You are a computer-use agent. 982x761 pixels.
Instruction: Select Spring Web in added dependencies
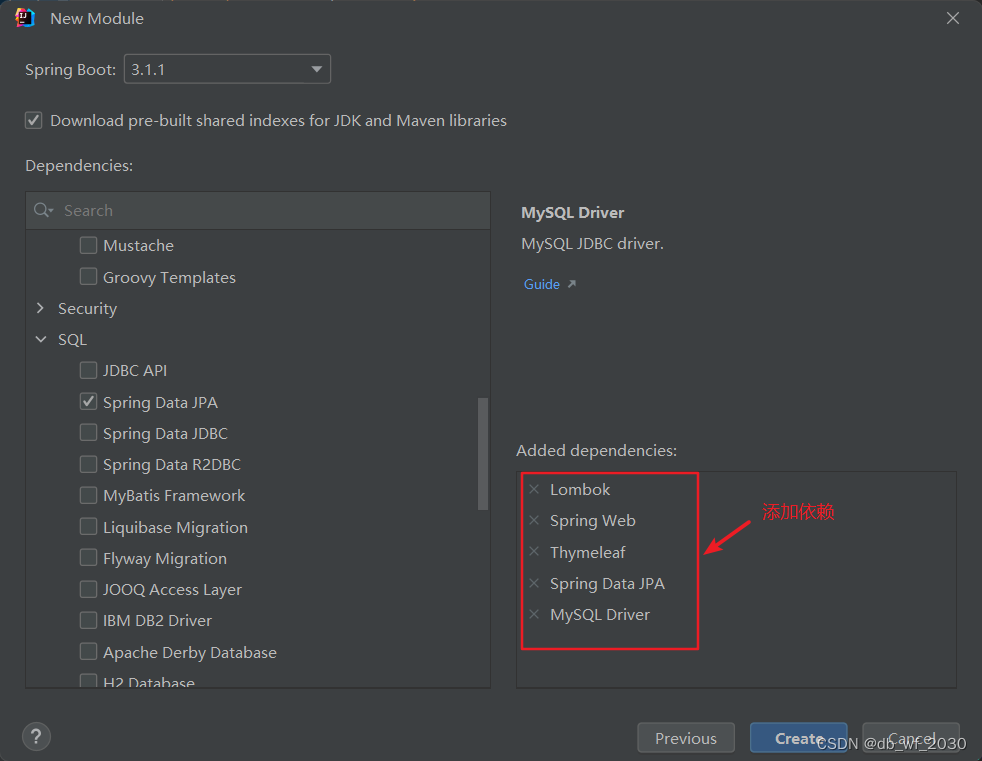(592, 520)
